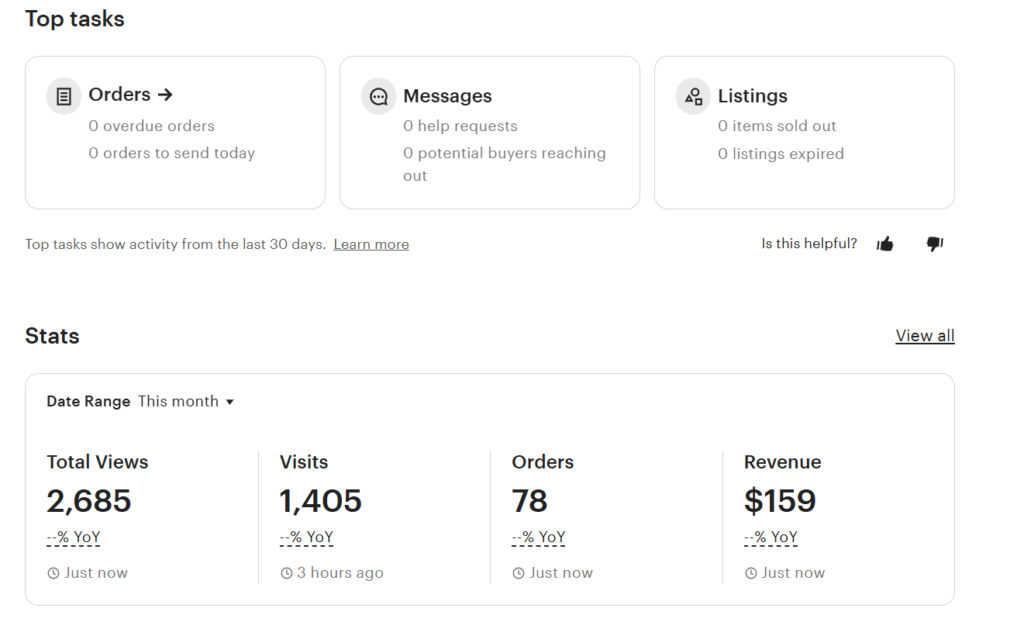Open the Date Range 'This month' dropdown
The width and height of the screenshot is (1024, 629).
pos(185,401)
